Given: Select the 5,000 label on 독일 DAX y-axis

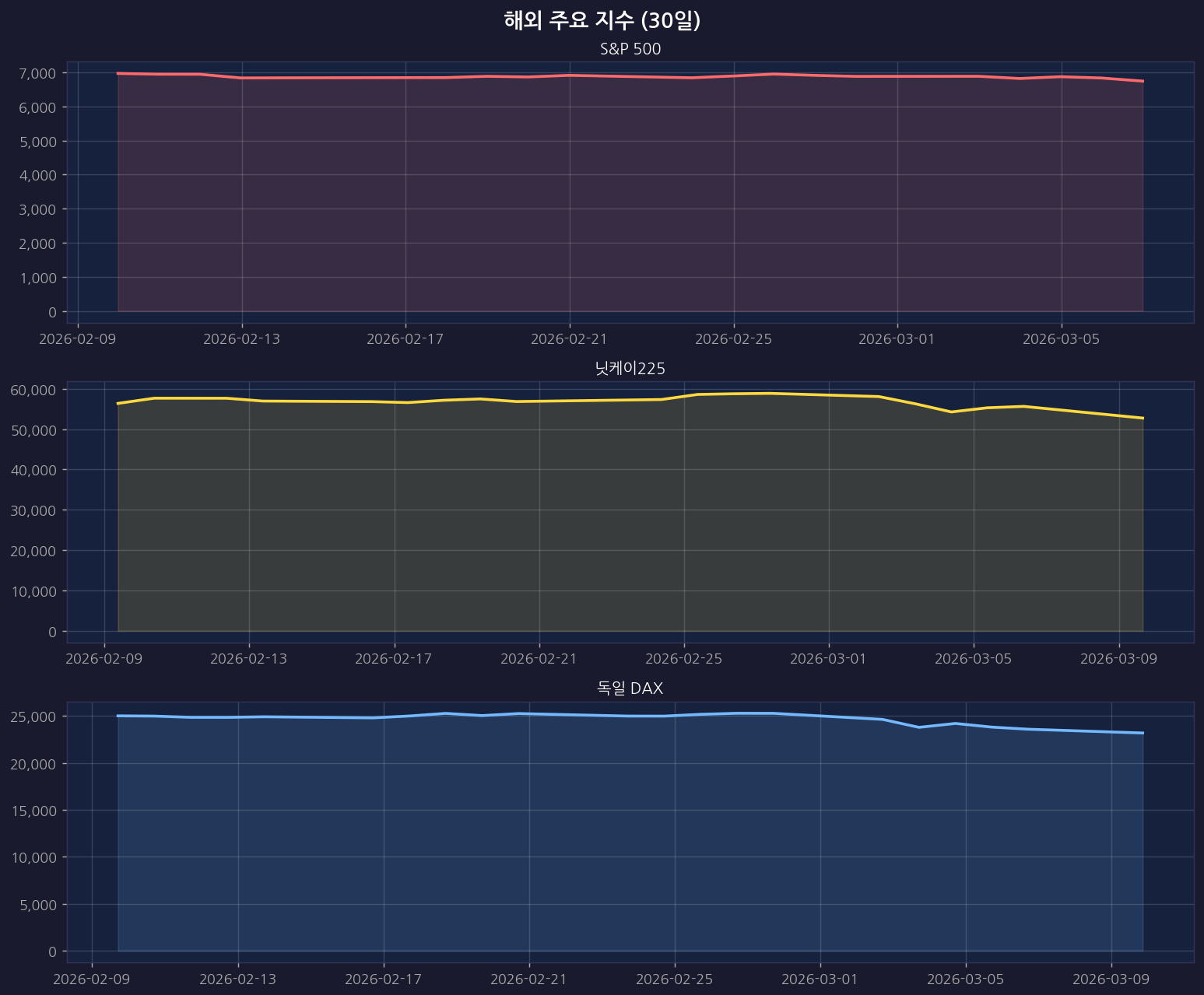Looking at the screenshot, I should click(37, 905).
